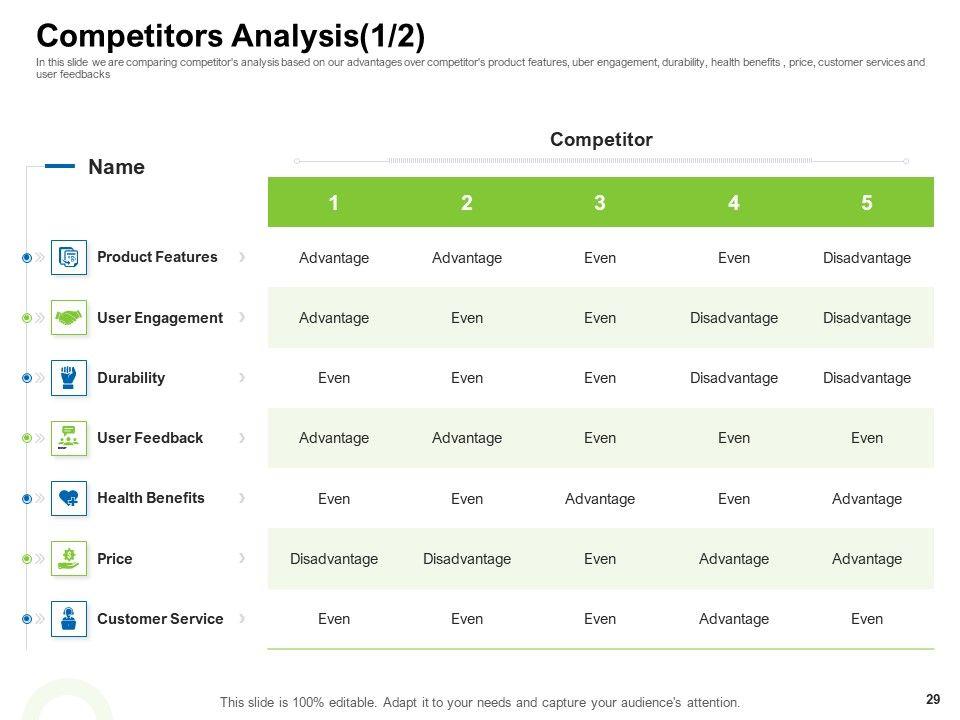Click the Competitors Analysis(1/2) title
Viewport: 960px width, 720px height.
pos(231,36)
